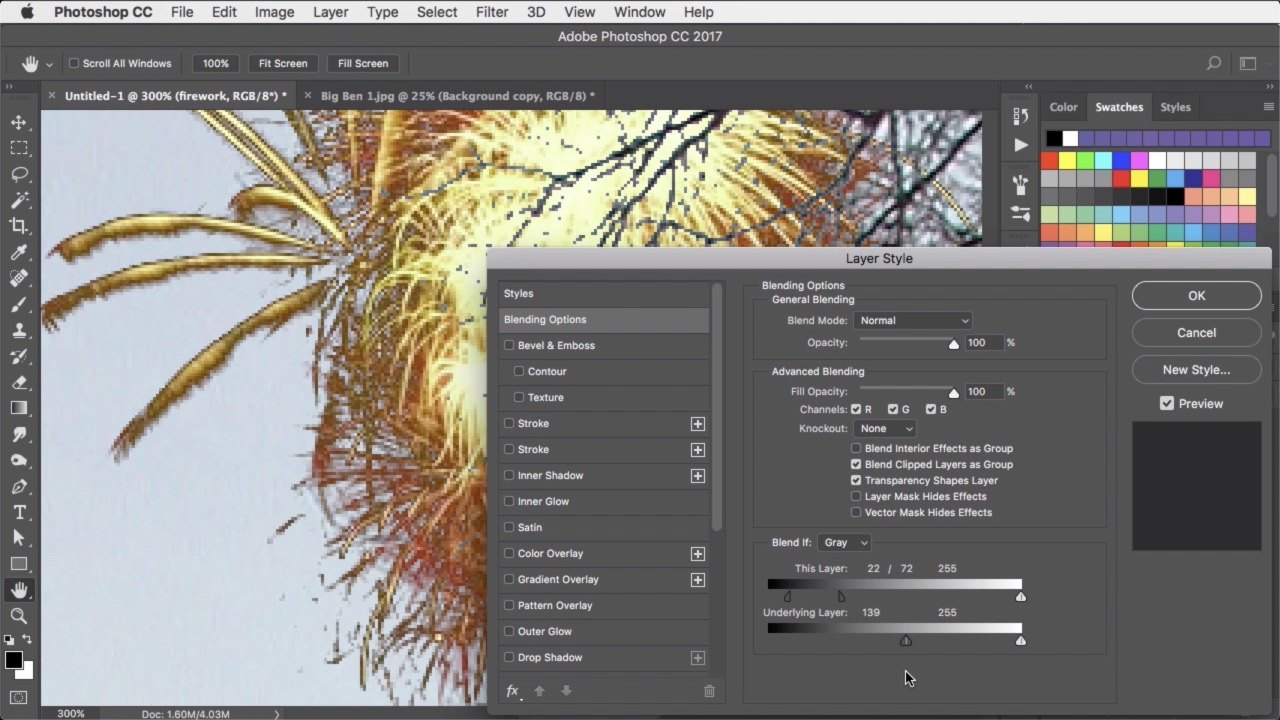The image size is (1280, 720).
Task: Open the Swatches panel menu
Action: [x=1269, y=107]
